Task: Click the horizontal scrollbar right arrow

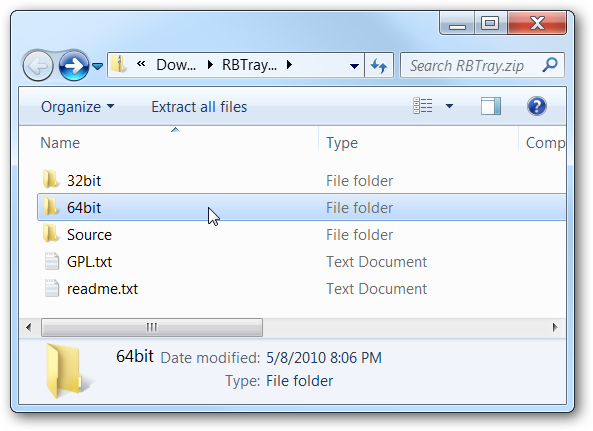Action: coord(555,327)
